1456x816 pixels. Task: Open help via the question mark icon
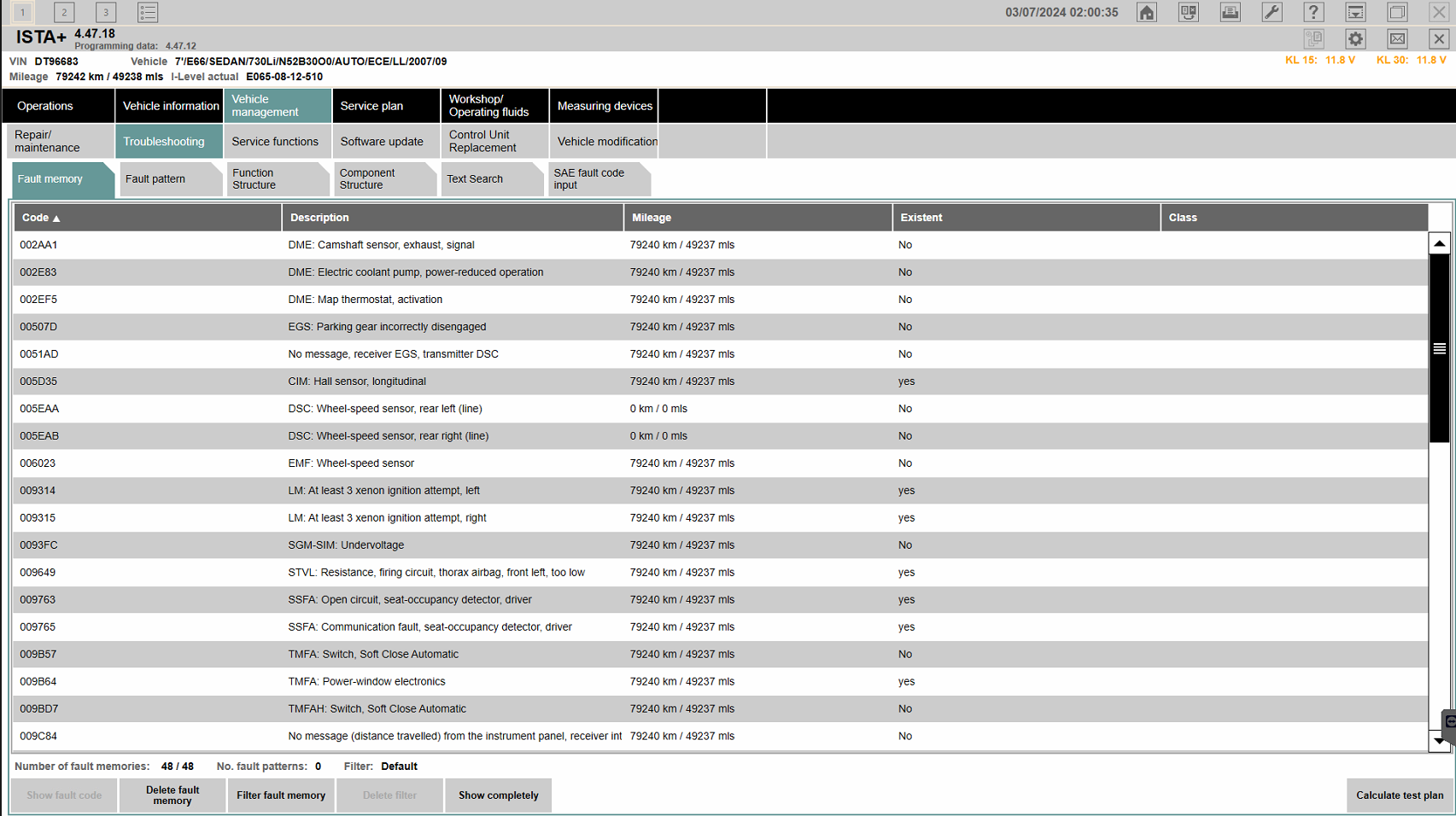[x=1313, y=13]
